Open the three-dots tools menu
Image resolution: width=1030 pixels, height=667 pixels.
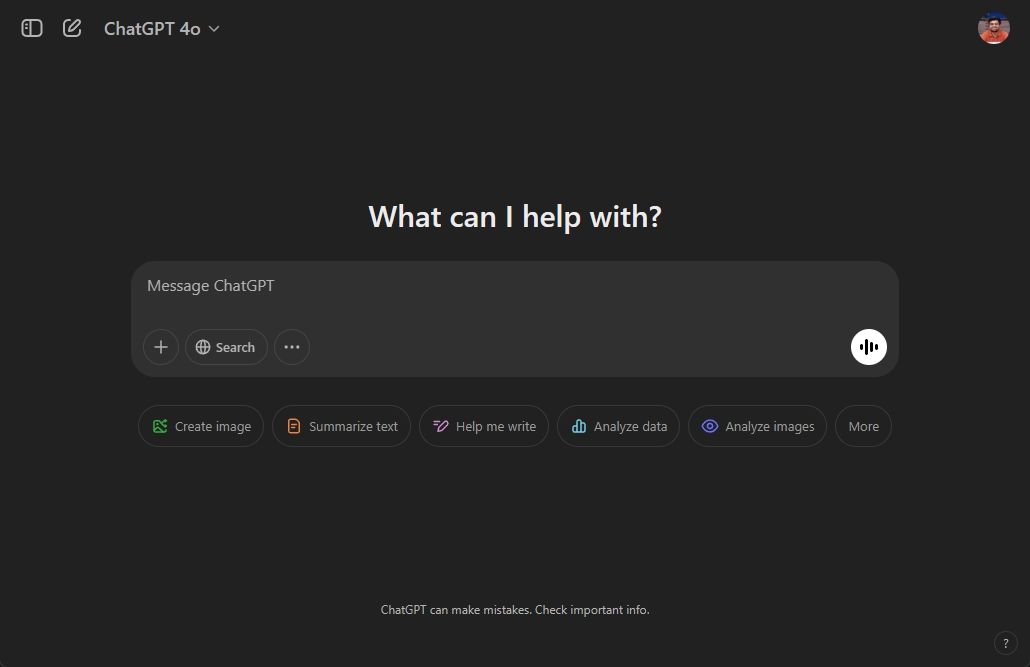pos(292,347)
